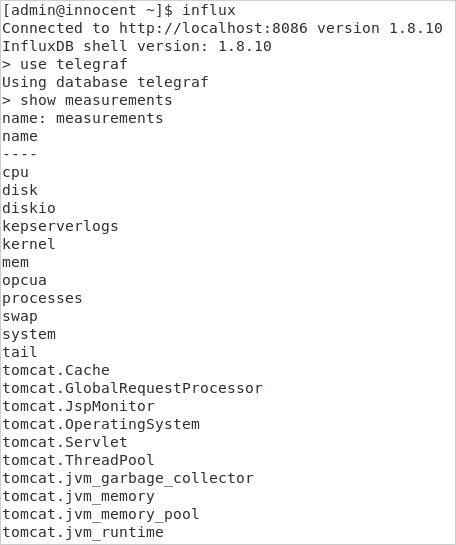The width and height of the screenshot is (456, 545).
Task: Click the 'swap' measurement entry
Action: coord(20,316)
